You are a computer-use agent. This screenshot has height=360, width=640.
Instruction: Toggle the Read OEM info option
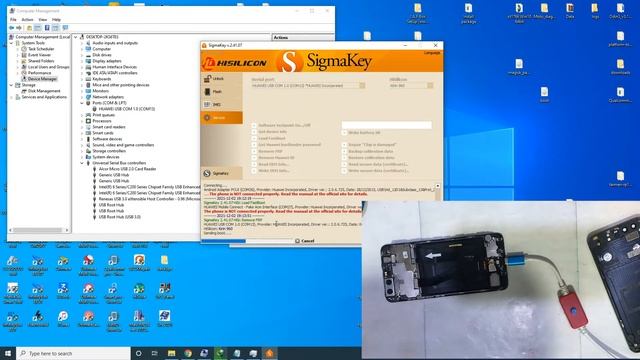254,164
